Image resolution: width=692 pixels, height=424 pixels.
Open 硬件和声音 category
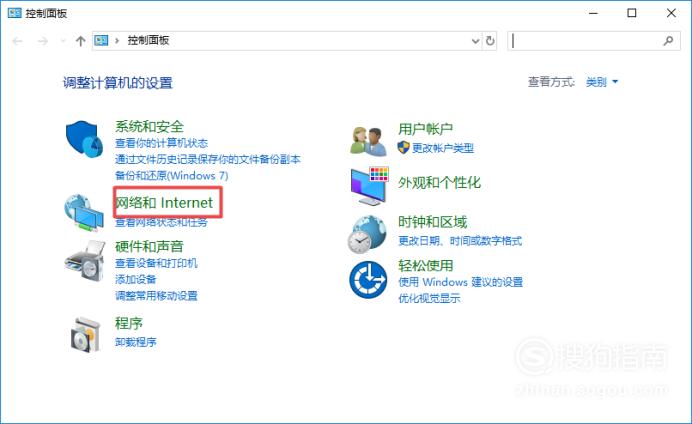(149, 247)
